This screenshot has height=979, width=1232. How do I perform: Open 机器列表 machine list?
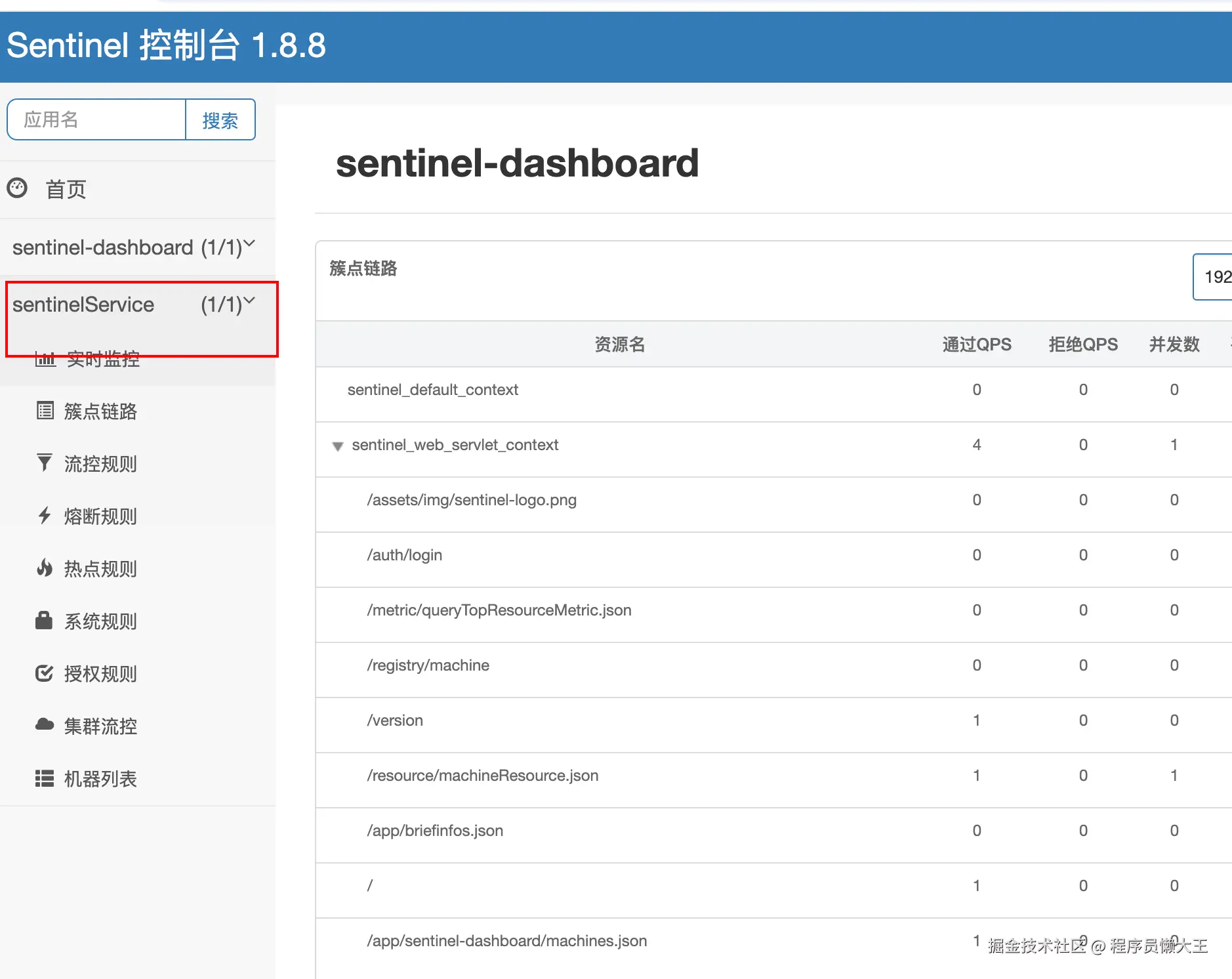(100, 779)
